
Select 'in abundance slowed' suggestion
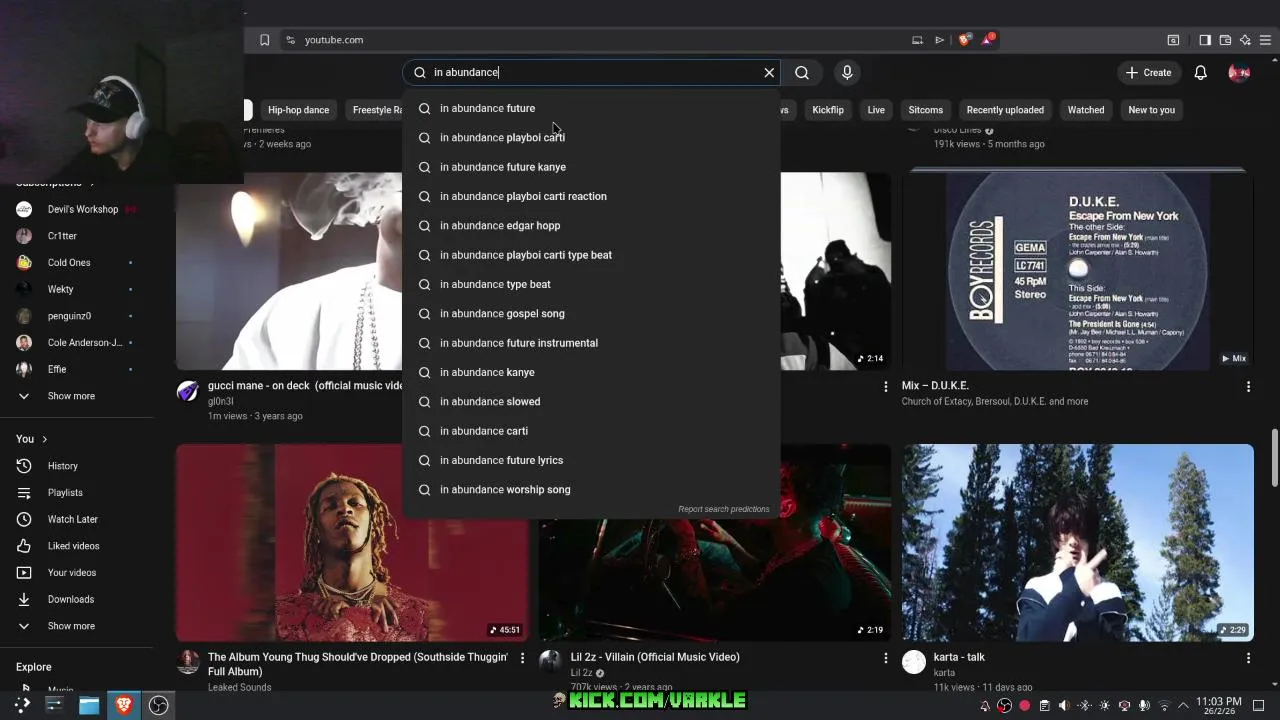(x=591, y=401)
